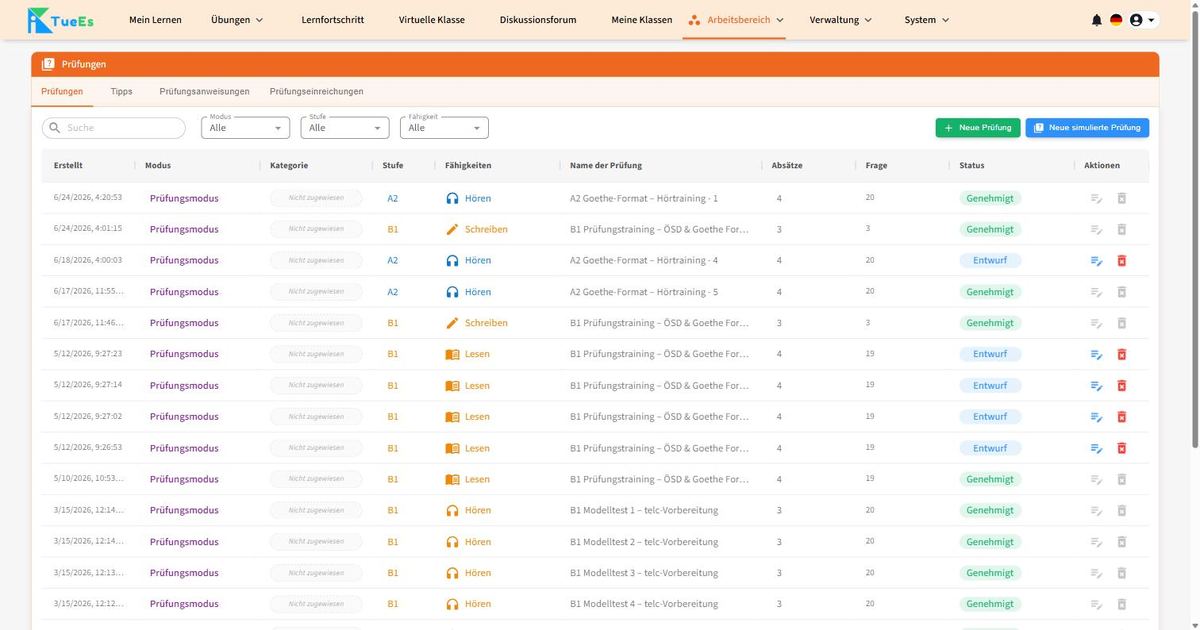Edit the draft exam created 5/12/2026, 9:27:14

tap(1097, 386)
